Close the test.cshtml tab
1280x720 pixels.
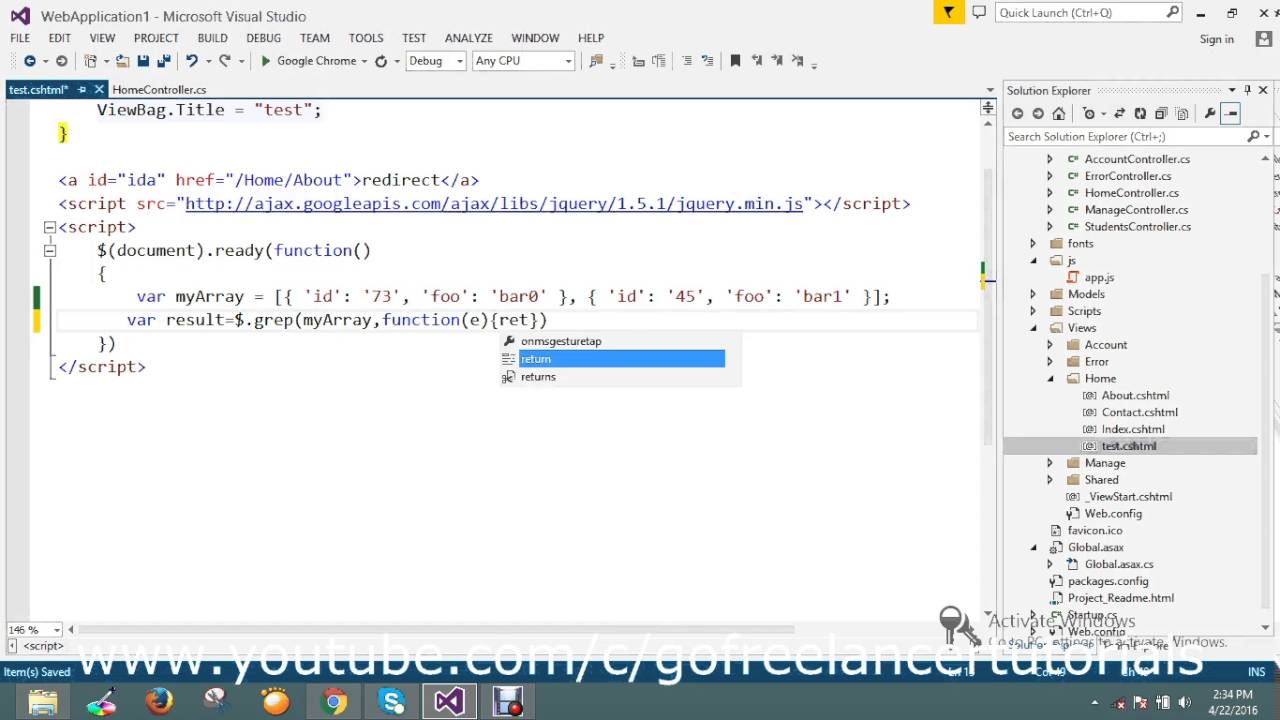[x=98, y=90]
